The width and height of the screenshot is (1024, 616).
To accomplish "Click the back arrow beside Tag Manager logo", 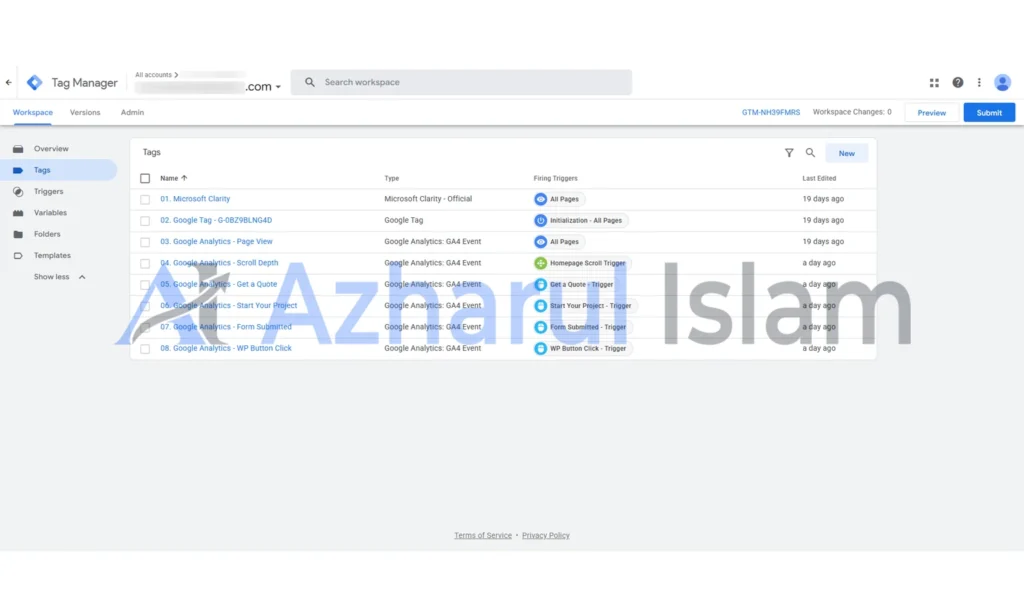I will tap(8, 82).
